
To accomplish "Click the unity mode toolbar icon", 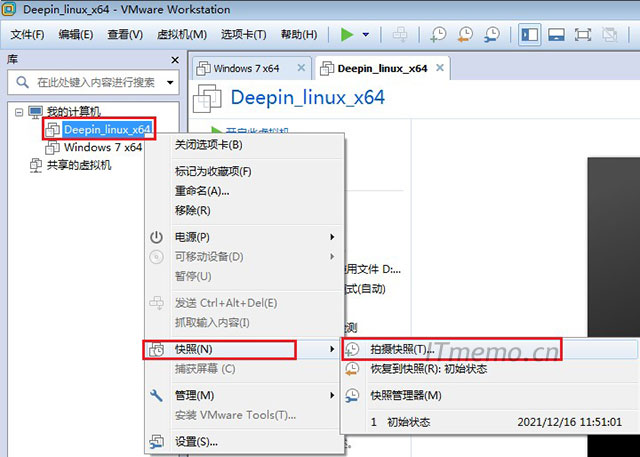I will click(x=609, y=35).
